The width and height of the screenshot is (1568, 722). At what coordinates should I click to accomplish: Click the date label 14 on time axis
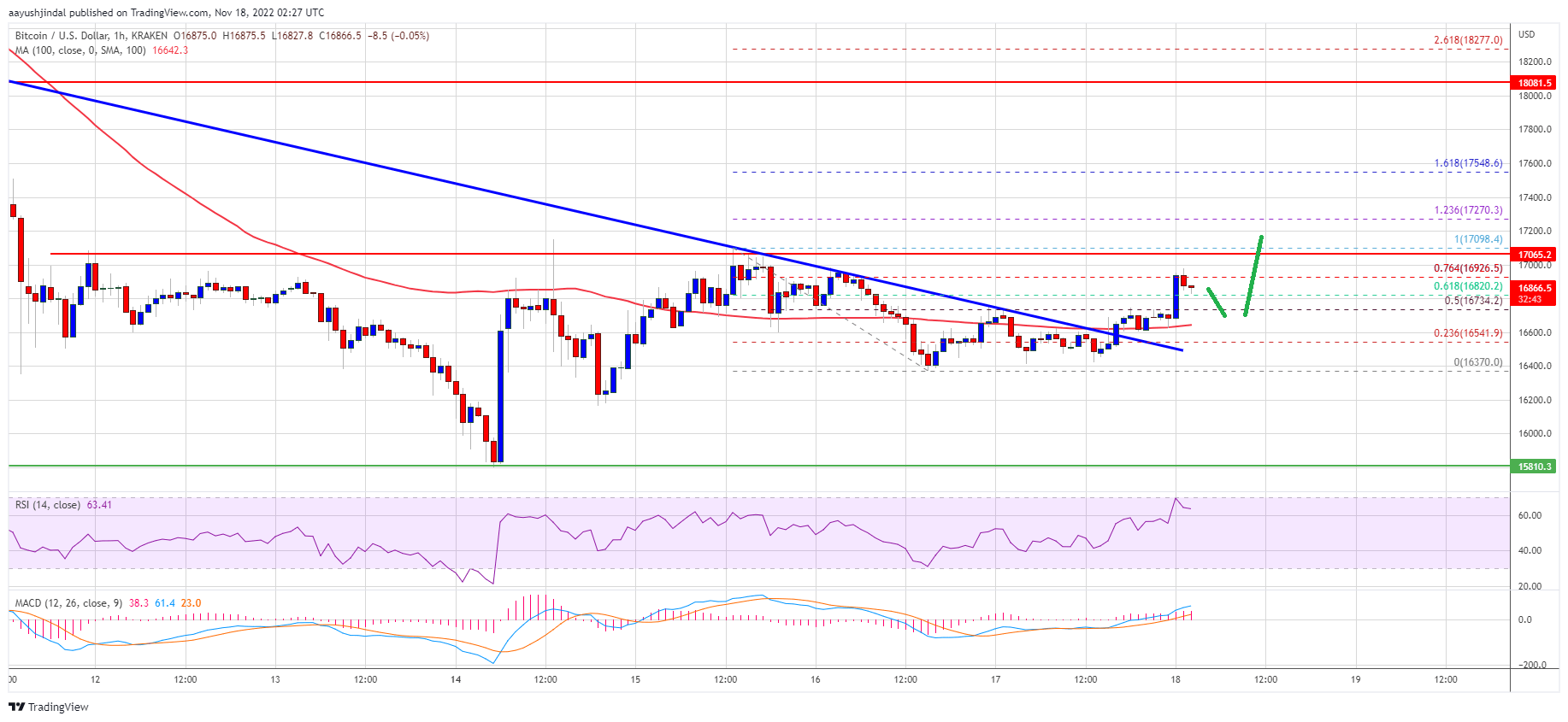pyautogui.click(x=456, y=680)
